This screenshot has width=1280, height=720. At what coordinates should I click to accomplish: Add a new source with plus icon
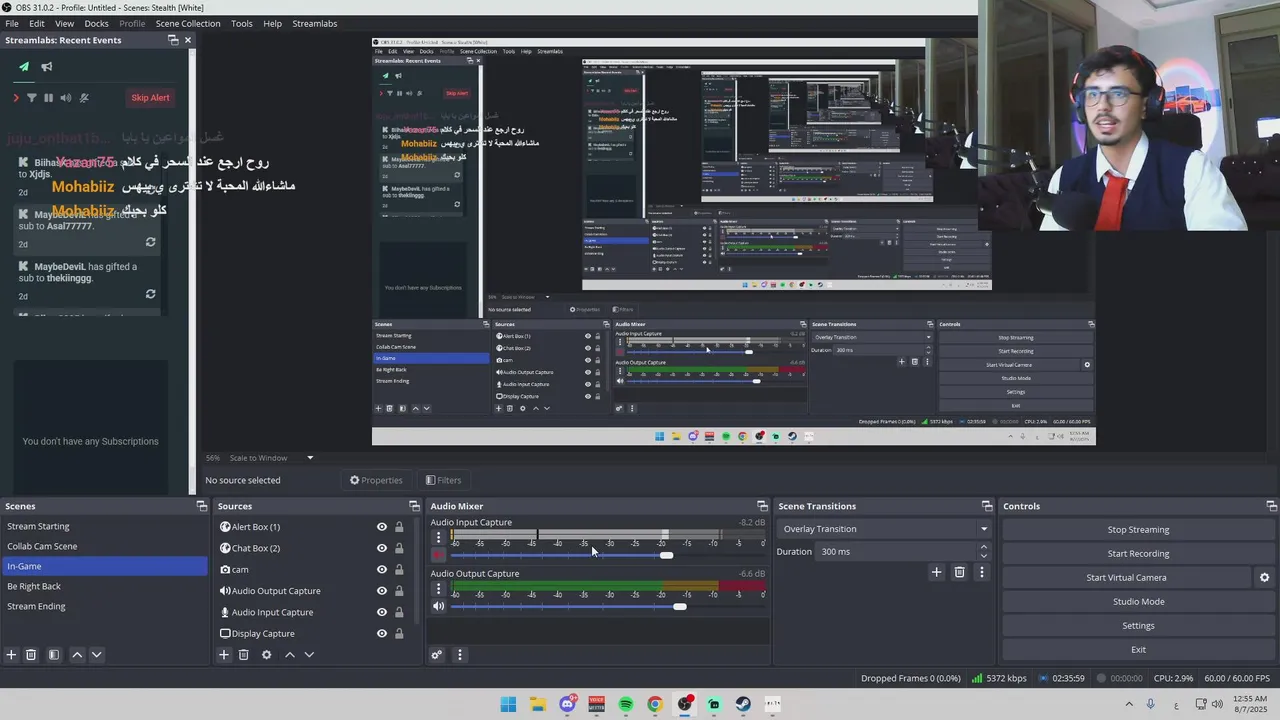click(224, 655)
